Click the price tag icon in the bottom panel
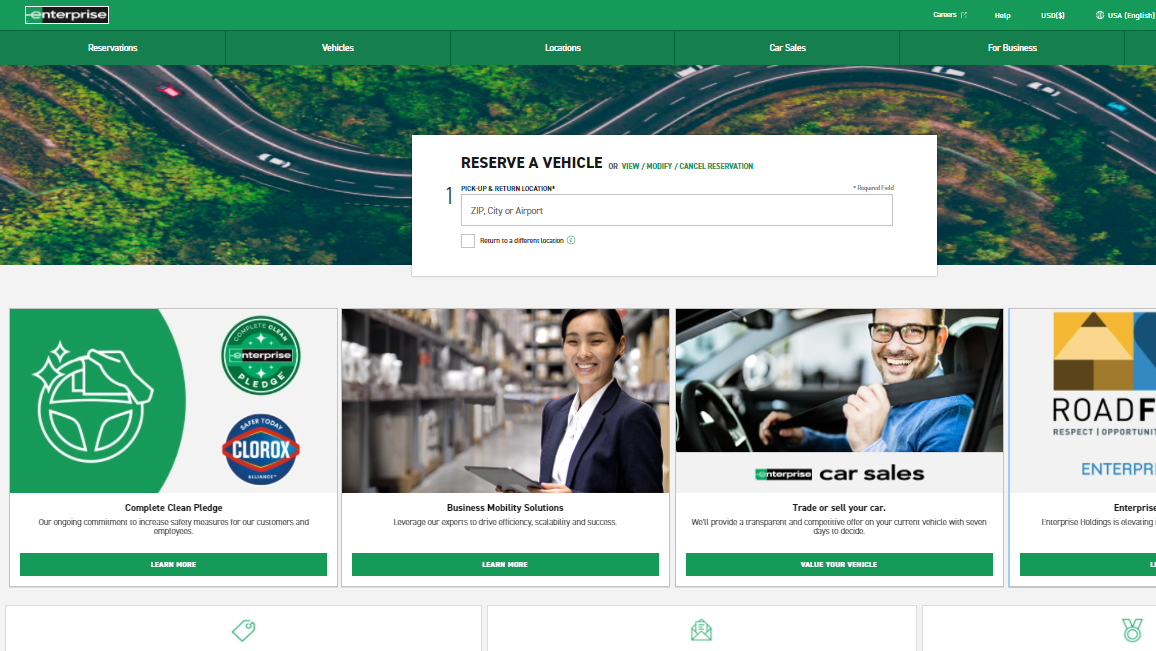Image resolution: width=1156 pixels, height=651 pixels. point(243,630)
